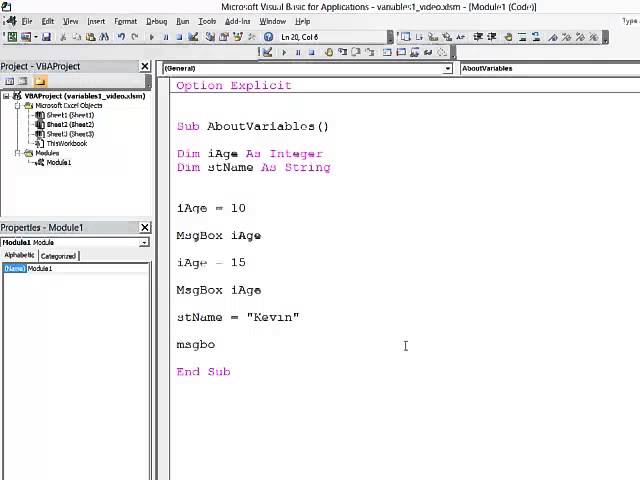Open Standard toolbar options dropdown

click(391, 37)
